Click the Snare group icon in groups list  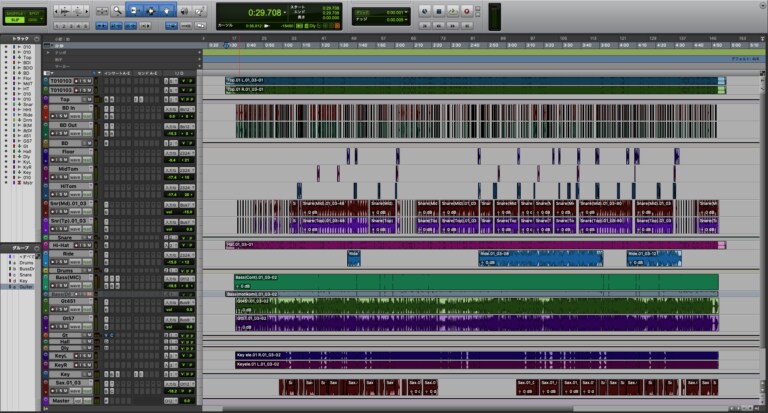10,275
